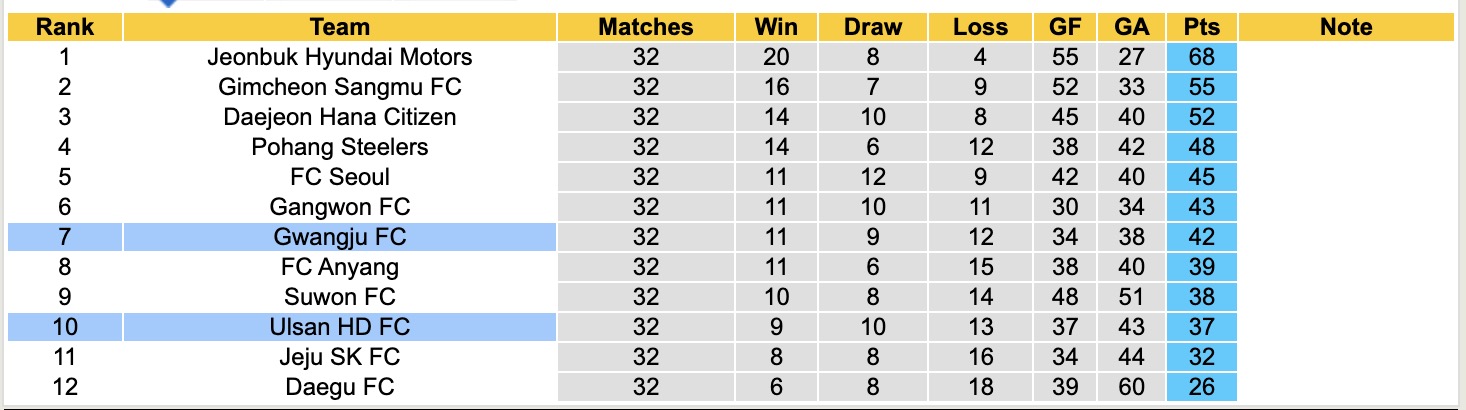This screenshot has width=1466, height=410.
Task: Click the Win column header
Action: tap(775, 27)
